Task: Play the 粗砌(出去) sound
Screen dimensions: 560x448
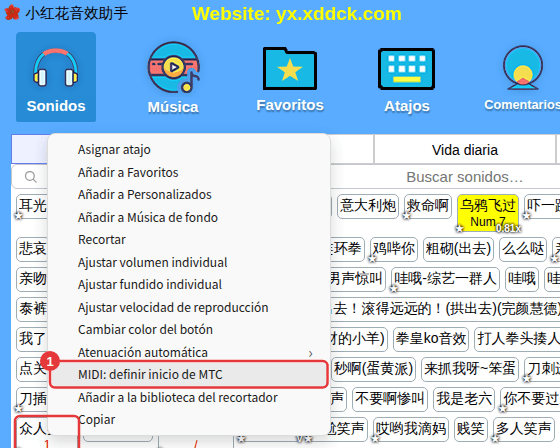Action: tap(458, 249)
